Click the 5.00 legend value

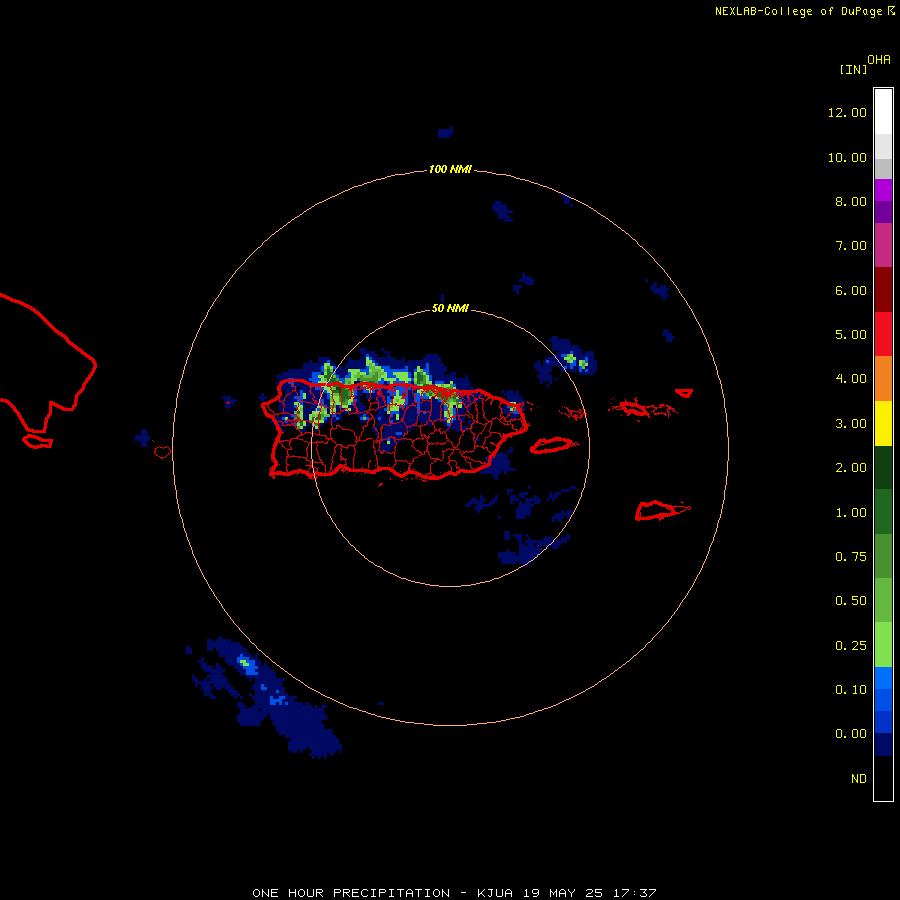coord(851,335)
